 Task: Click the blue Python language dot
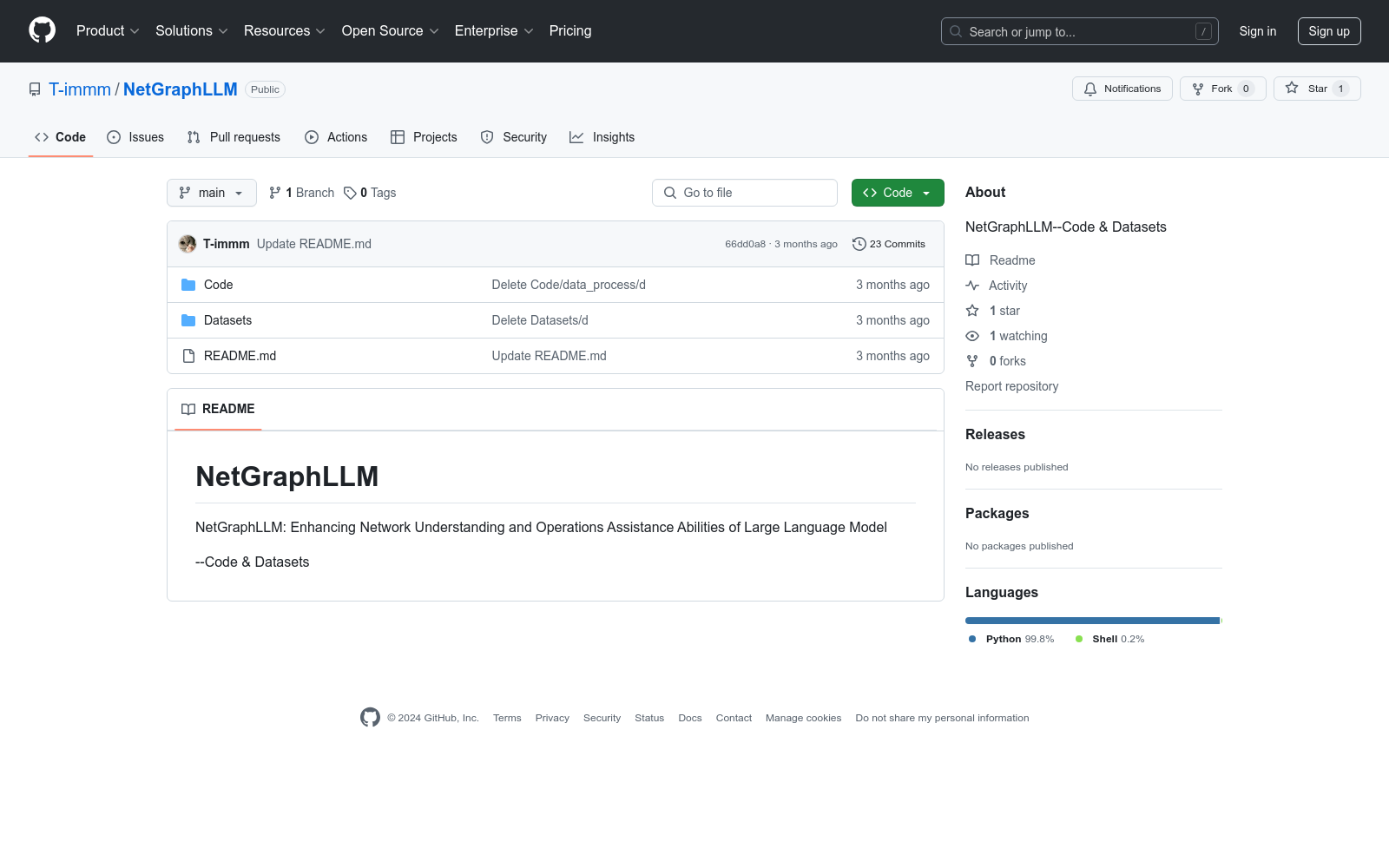[x=972, y=639]
